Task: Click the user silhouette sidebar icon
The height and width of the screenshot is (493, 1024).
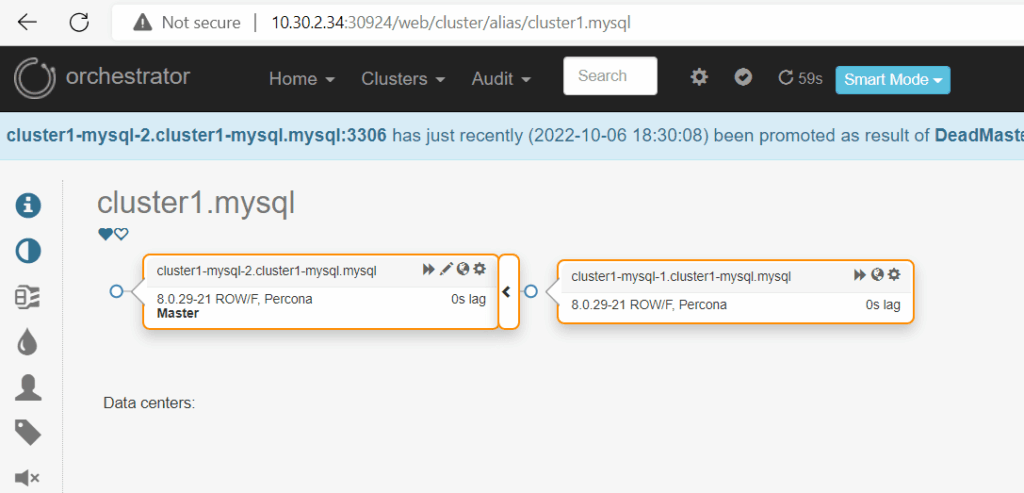Action: click(x=28, y=387)
